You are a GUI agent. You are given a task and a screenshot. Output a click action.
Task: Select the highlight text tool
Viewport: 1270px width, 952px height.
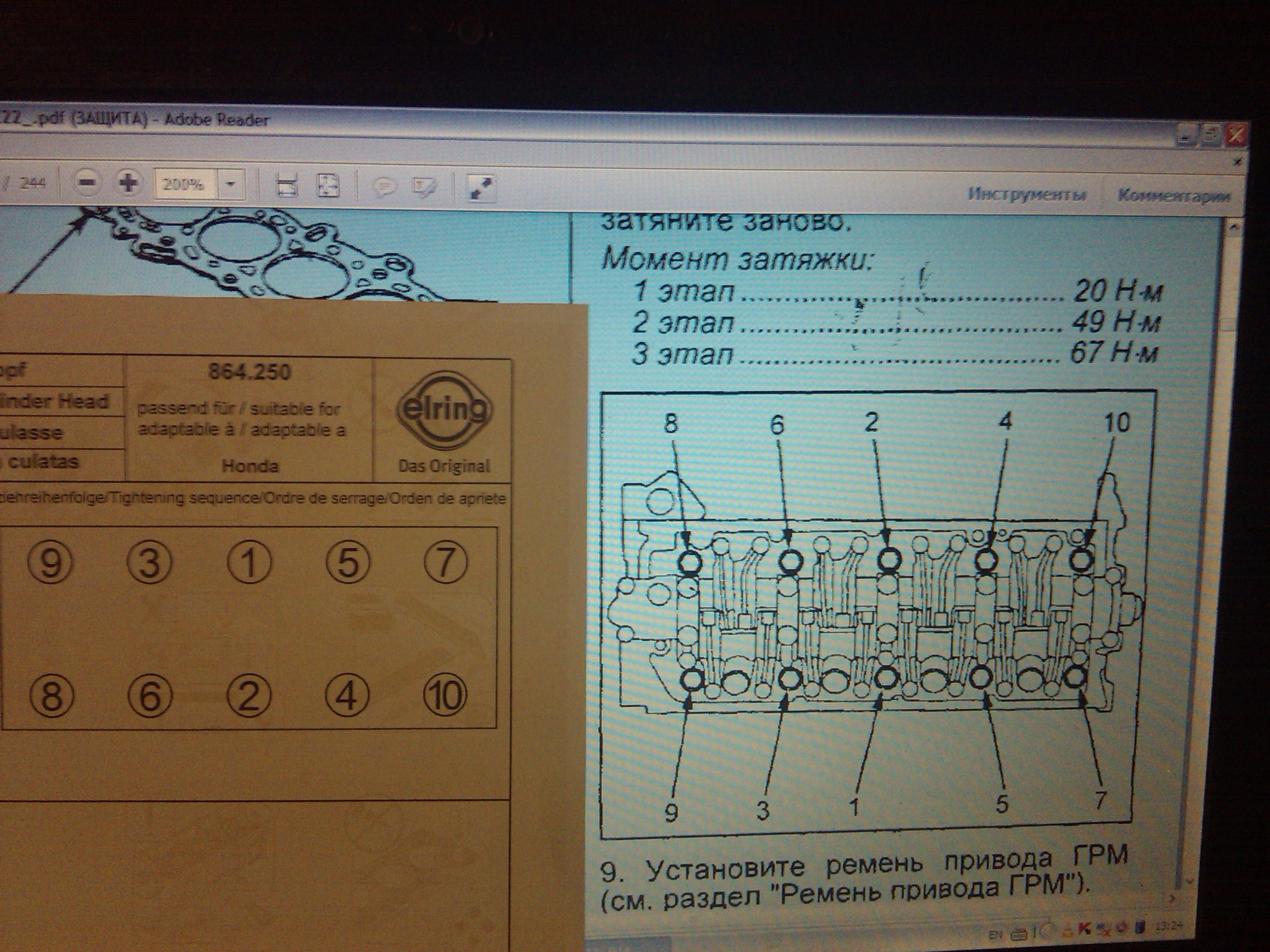click(424, 186)
